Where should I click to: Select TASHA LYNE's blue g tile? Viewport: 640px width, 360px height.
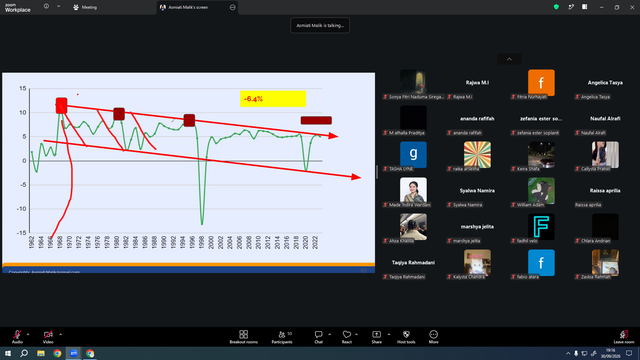pyautogui.click(x=413, y=155)
